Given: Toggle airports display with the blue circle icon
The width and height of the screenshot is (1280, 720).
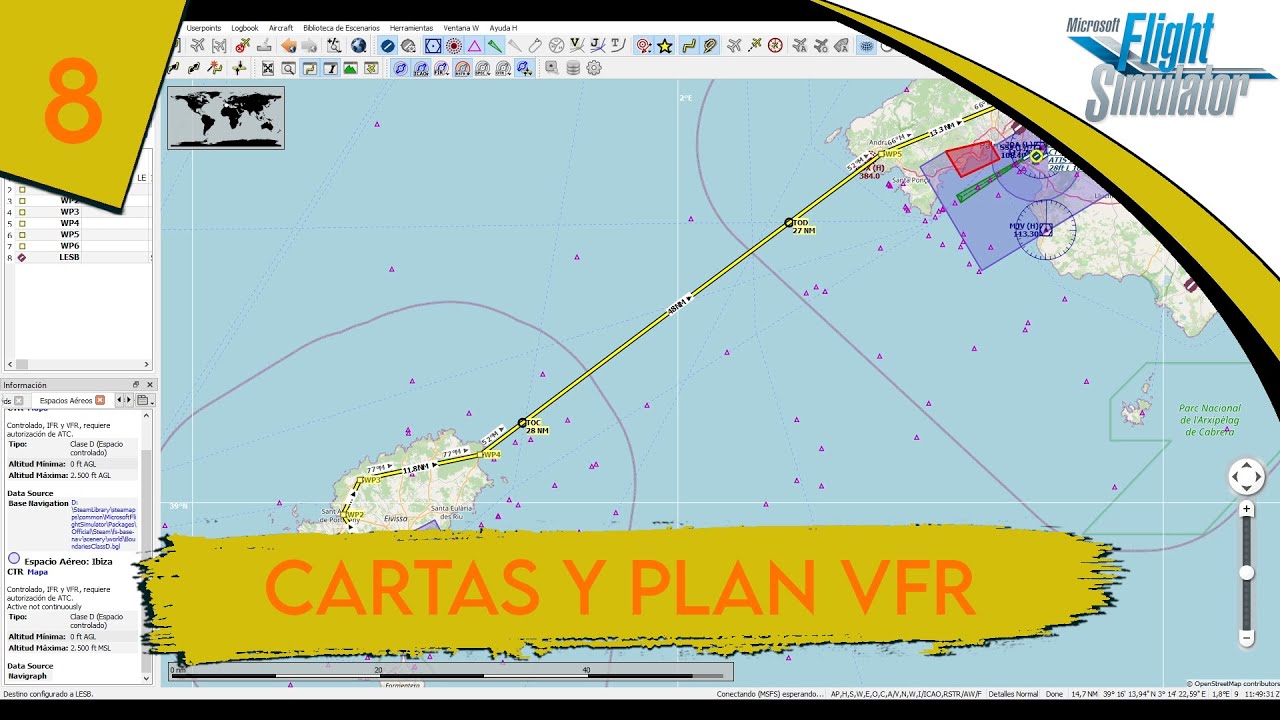Looking at the screenshot, I should (387, 45).
